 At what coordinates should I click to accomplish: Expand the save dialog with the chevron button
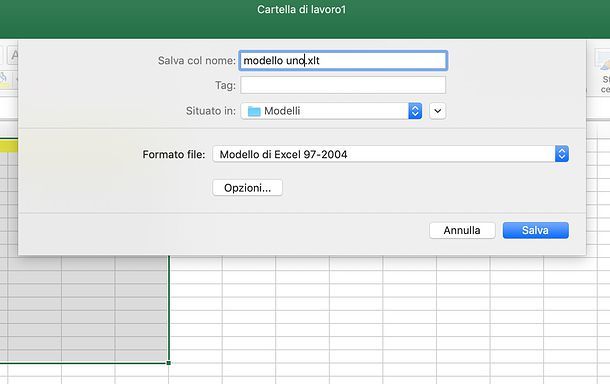[438, 111]
